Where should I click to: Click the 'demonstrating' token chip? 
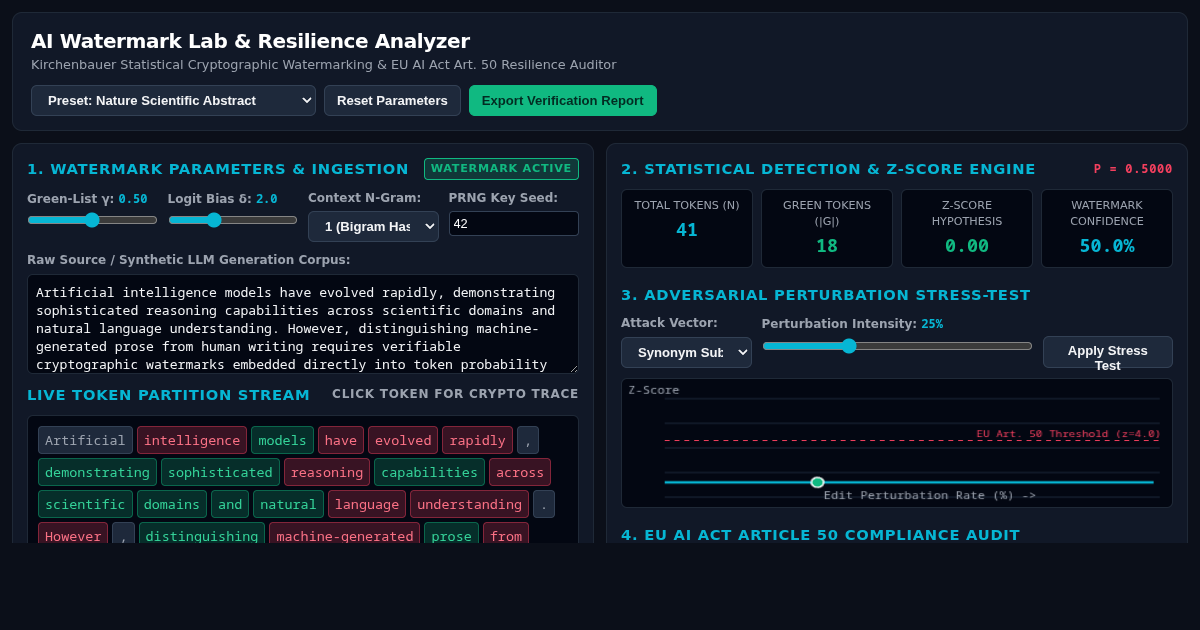pos(97,472)
